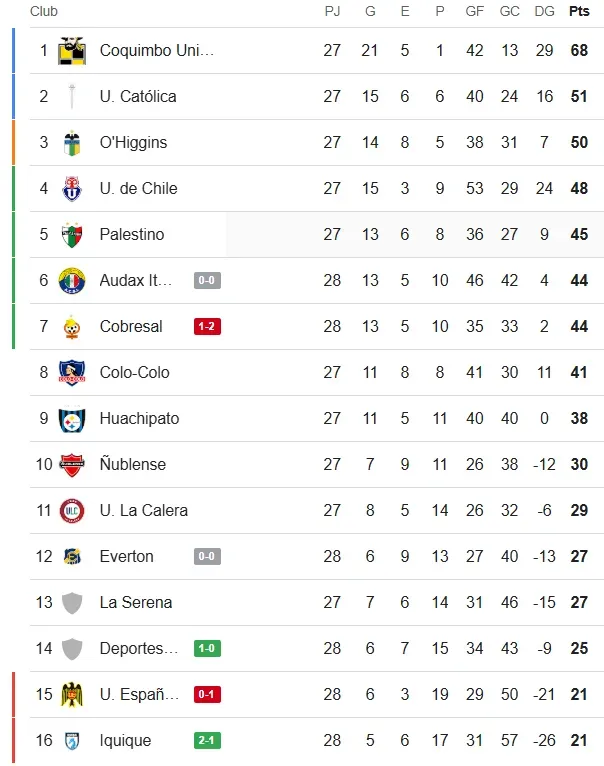The width and height of the screenshot is (604, 766).
Task: Click the U. Católica team logo
Action: [72, 96]
